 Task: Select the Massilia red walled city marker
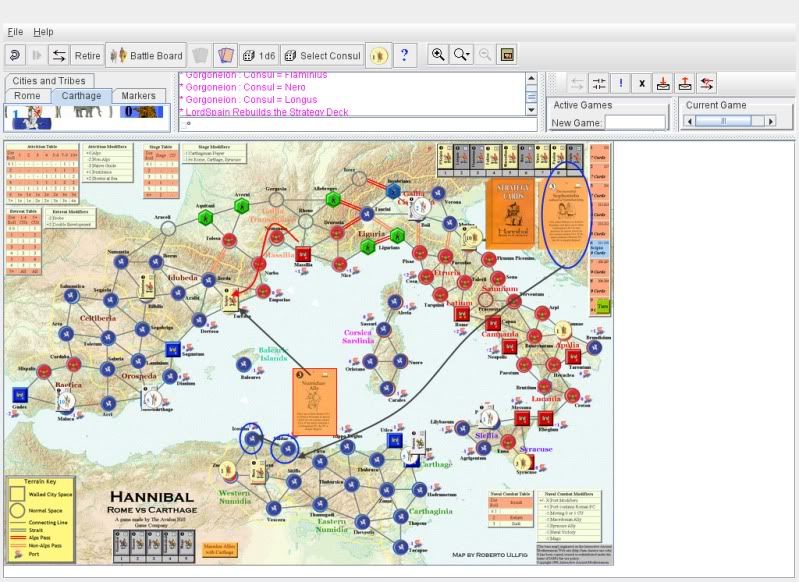[303, 253]
